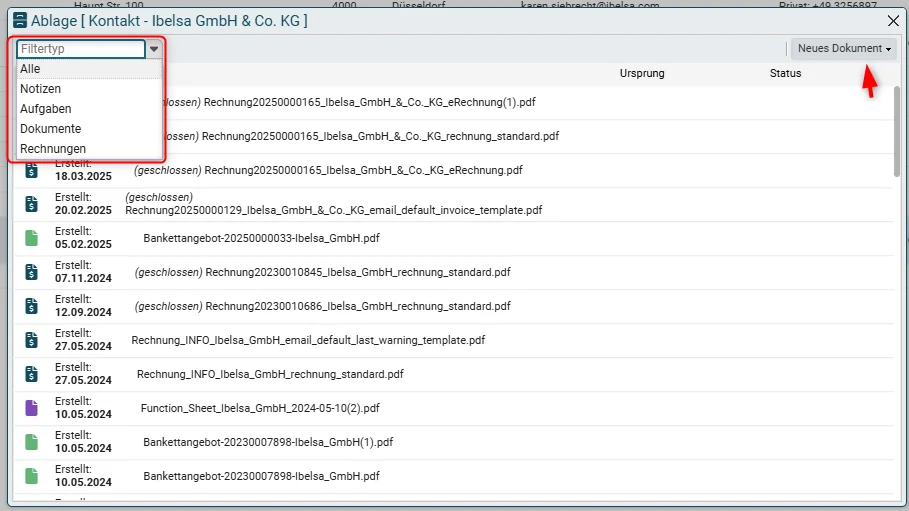Collapse the Filtertyp dropdown arrow

tap(154, 49)
